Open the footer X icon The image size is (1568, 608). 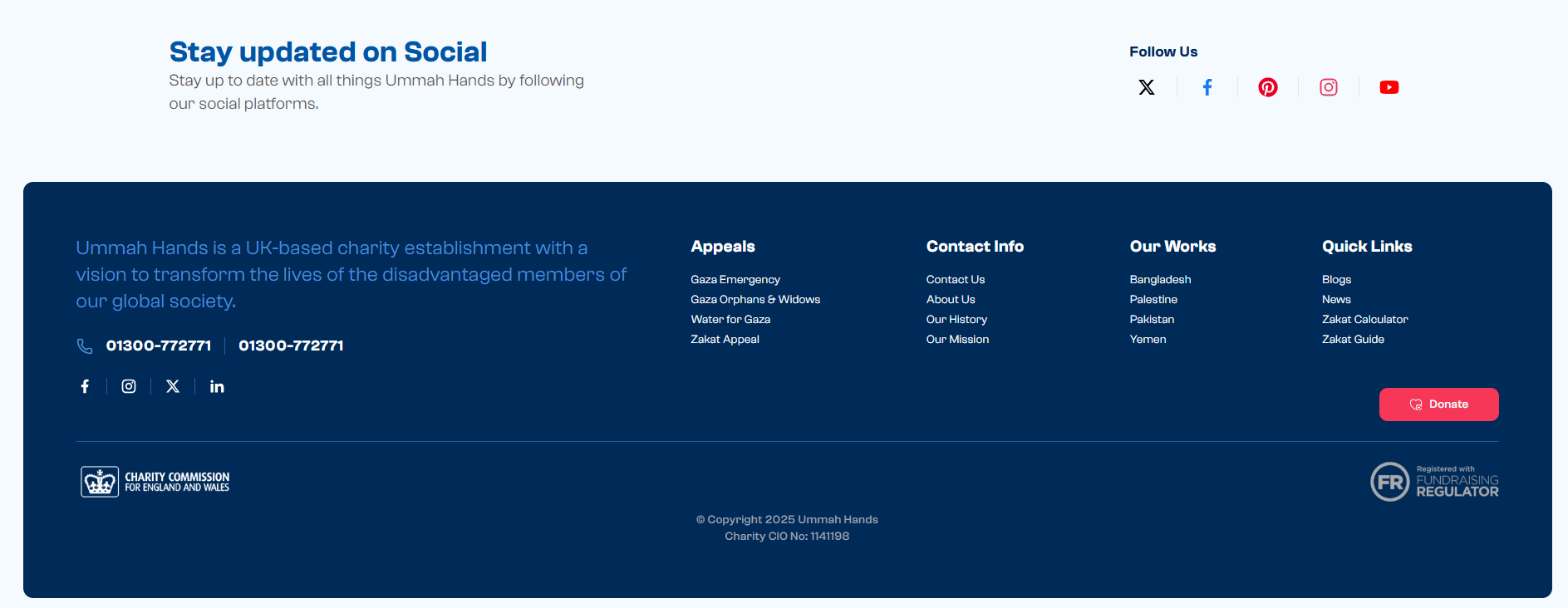[x=173, y=386]
